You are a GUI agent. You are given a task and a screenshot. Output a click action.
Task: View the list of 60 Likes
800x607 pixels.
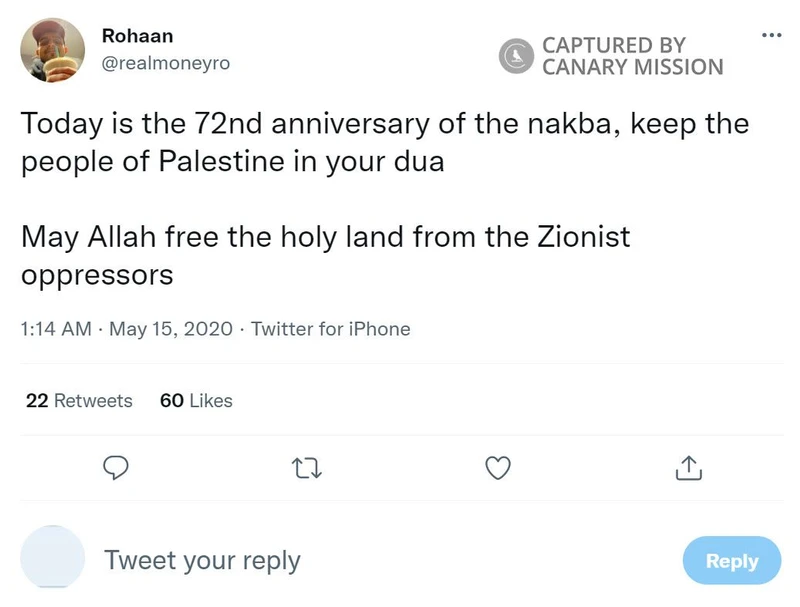tap(196, 401)
